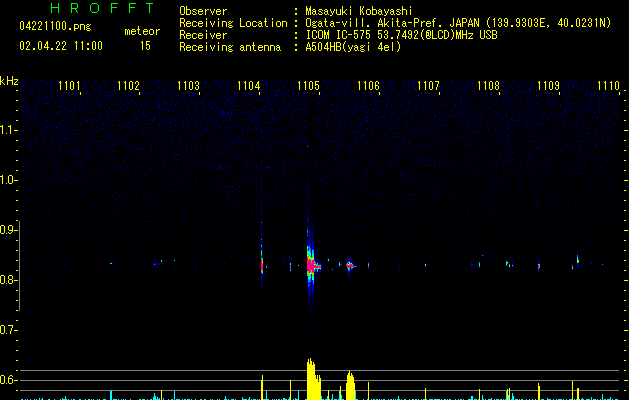This screenshot has width=629, height=400.
Task: Click the Receiving antenna label
Action: click(x=230, y=47)
